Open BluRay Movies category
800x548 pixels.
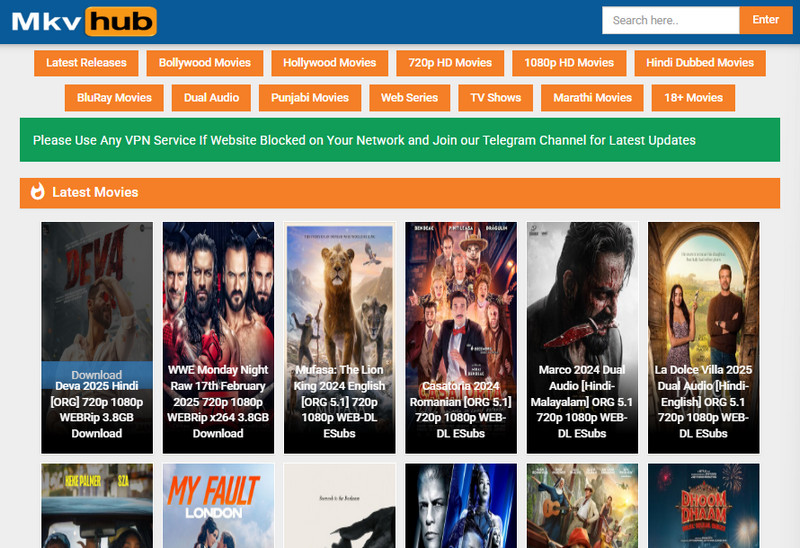[114, 97]
